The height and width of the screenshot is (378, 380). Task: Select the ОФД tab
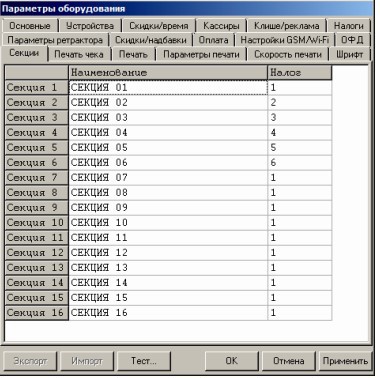coord(352,40)
